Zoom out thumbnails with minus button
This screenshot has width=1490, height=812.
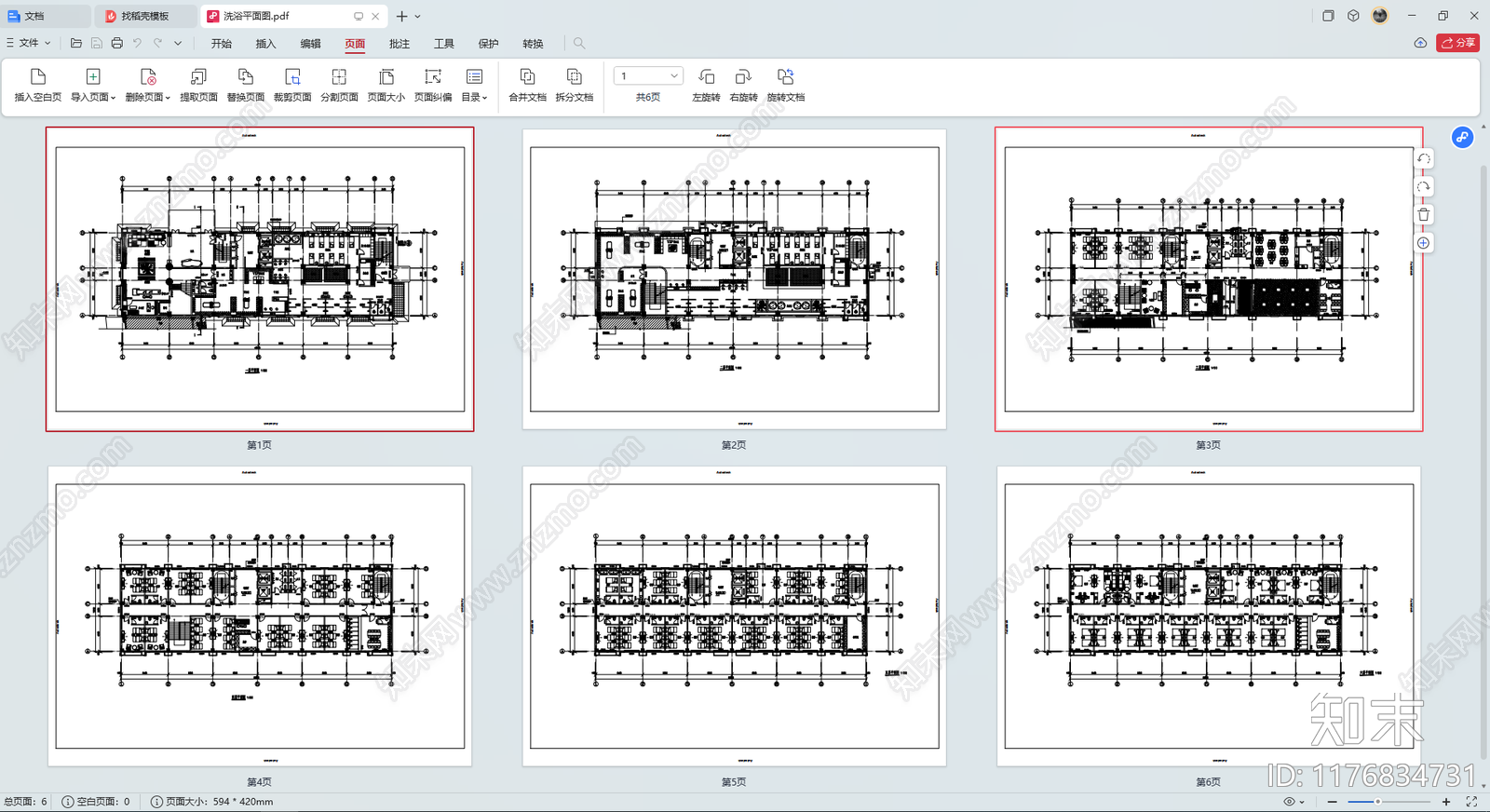point(1333,802)
